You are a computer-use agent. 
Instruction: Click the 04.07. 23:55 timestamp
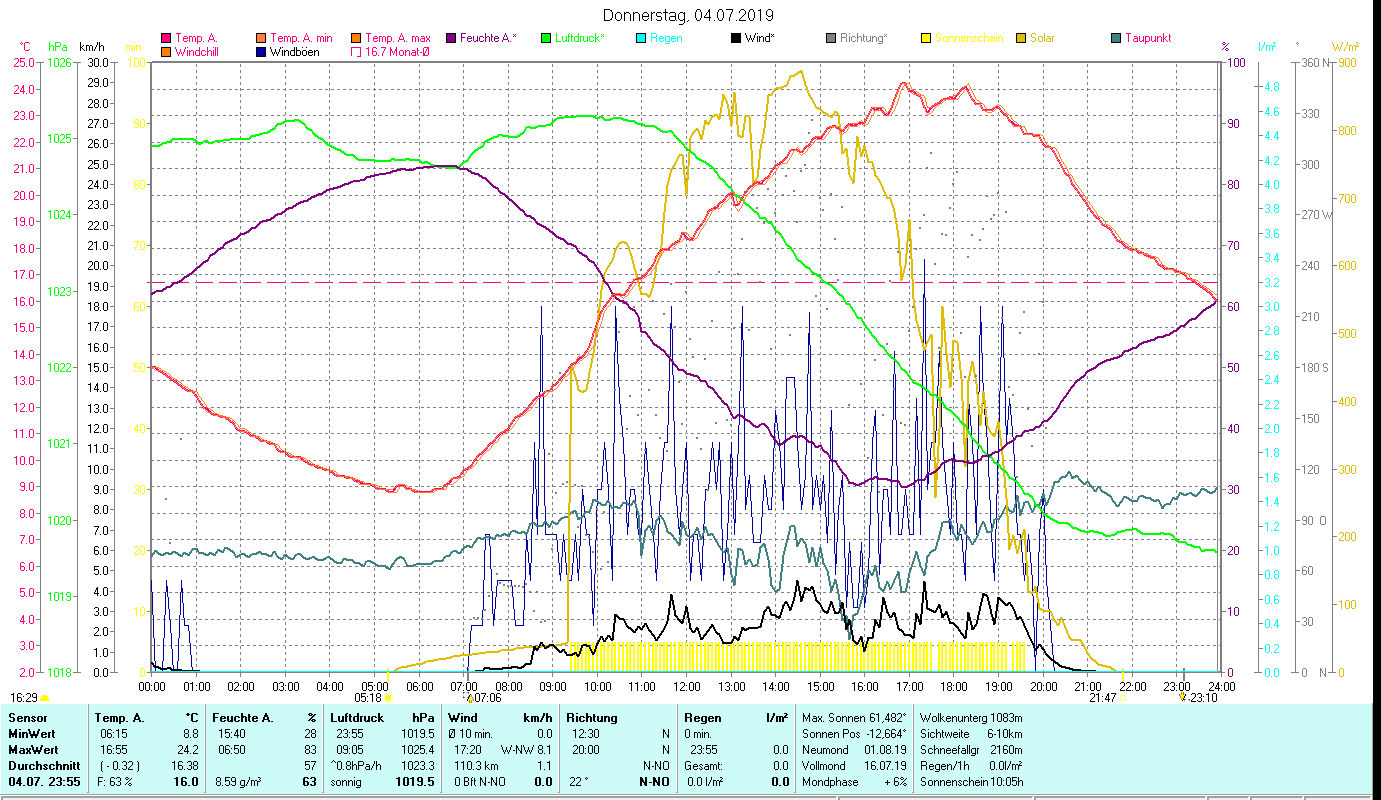(42, 781)
